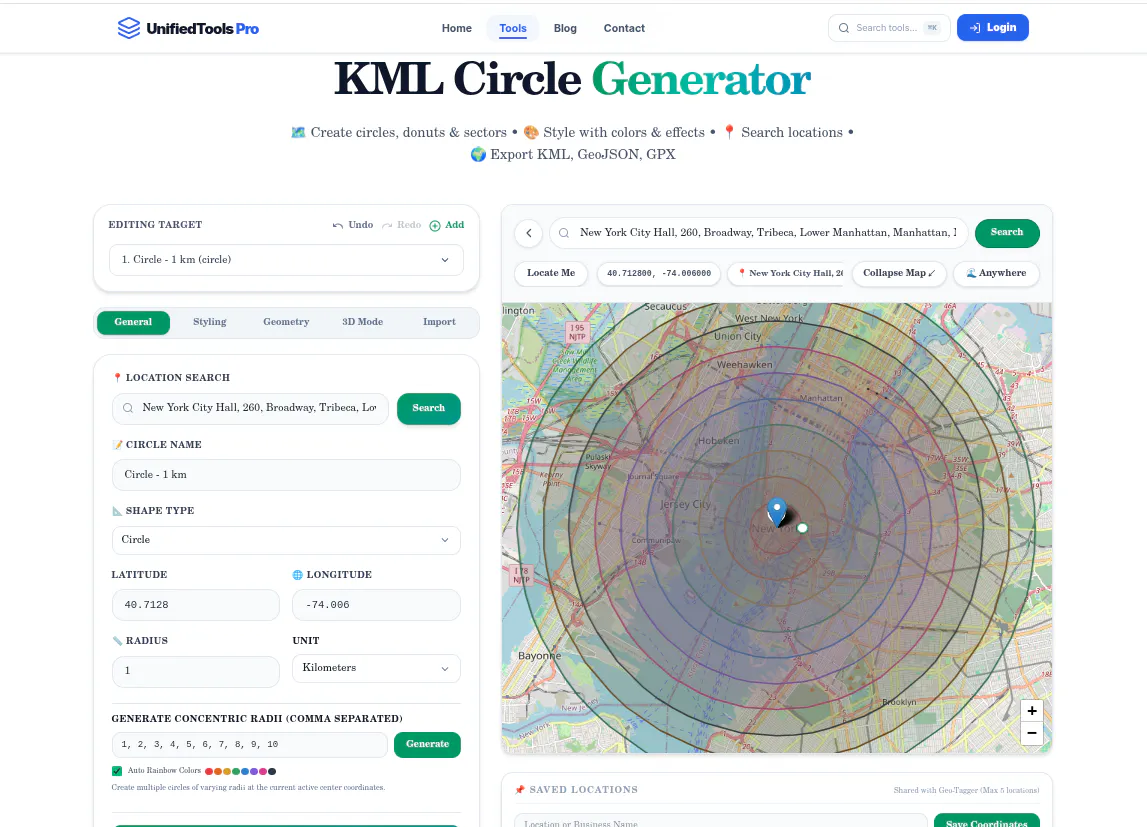1147x827 pixels.
Task: Click the icon inside the Anywhere chip
Action: pyautogui.click(x=971, y=273)
